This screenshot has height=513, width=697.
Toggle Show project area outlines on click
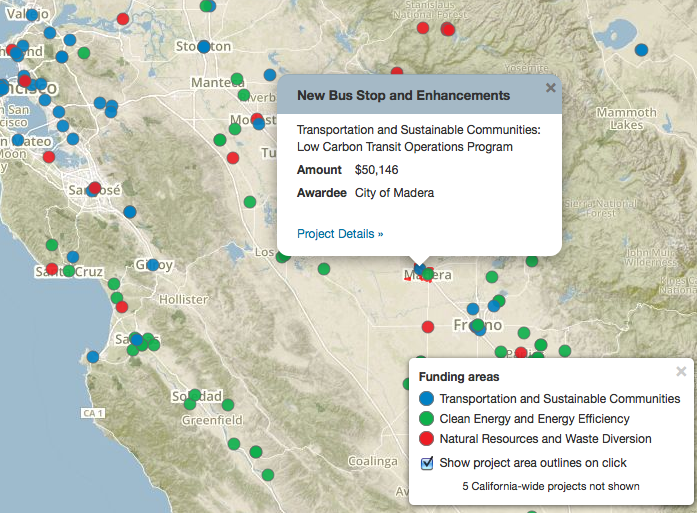[x=428, y=463]
